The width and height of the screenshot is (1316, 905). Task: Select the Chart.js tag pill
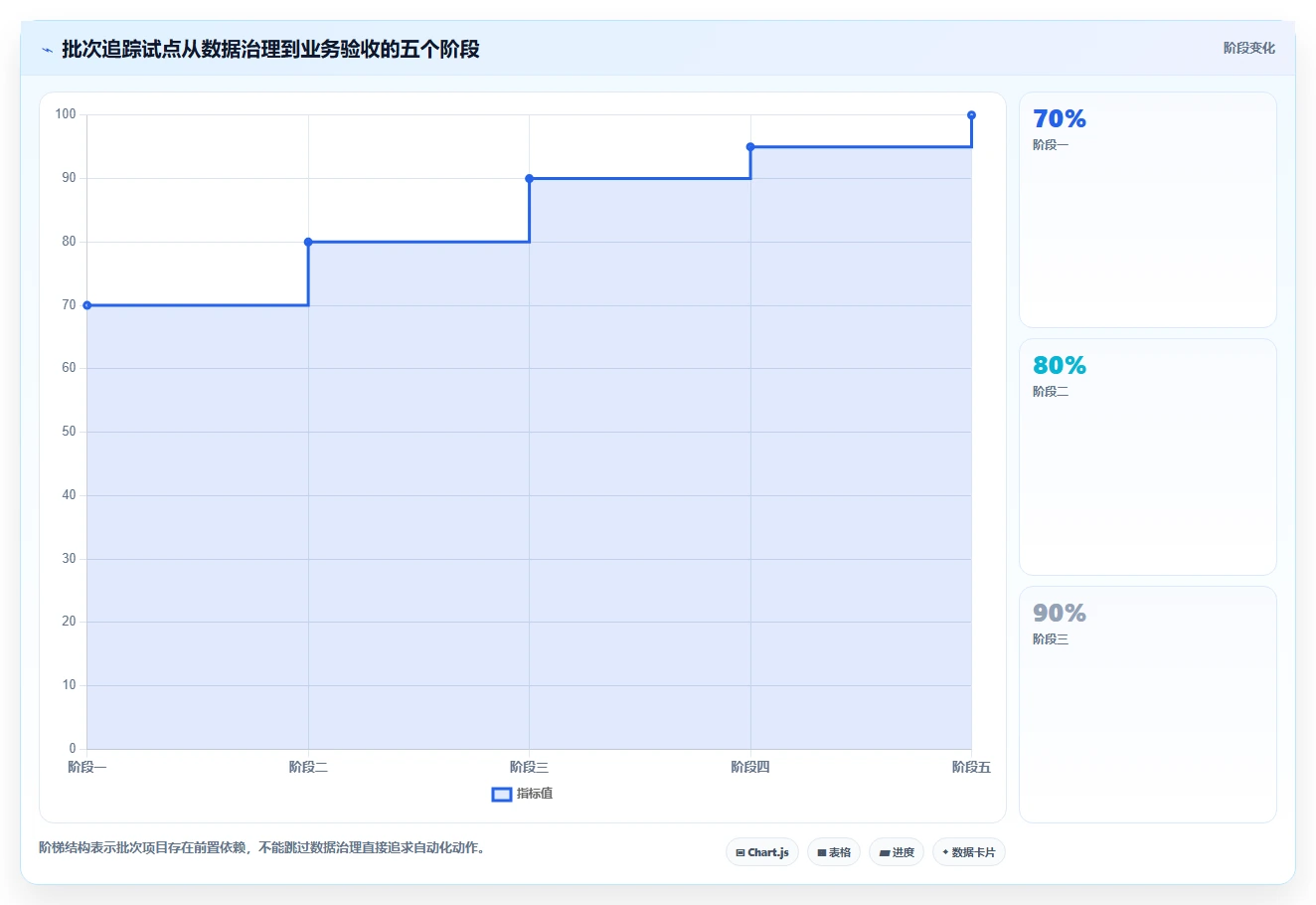pos(762,852)
